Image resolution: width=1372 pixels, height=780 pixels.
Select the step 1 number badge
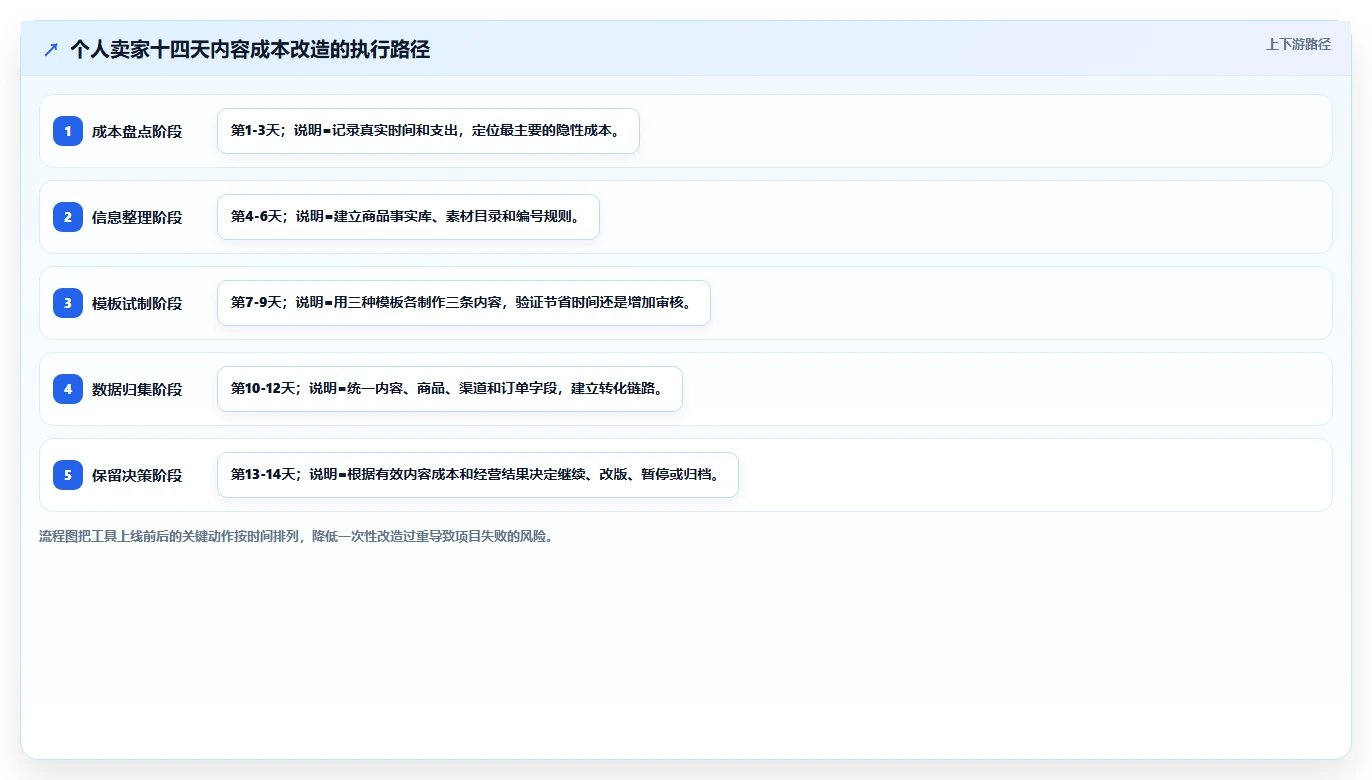pyautogui.click(x=68, y=131)
